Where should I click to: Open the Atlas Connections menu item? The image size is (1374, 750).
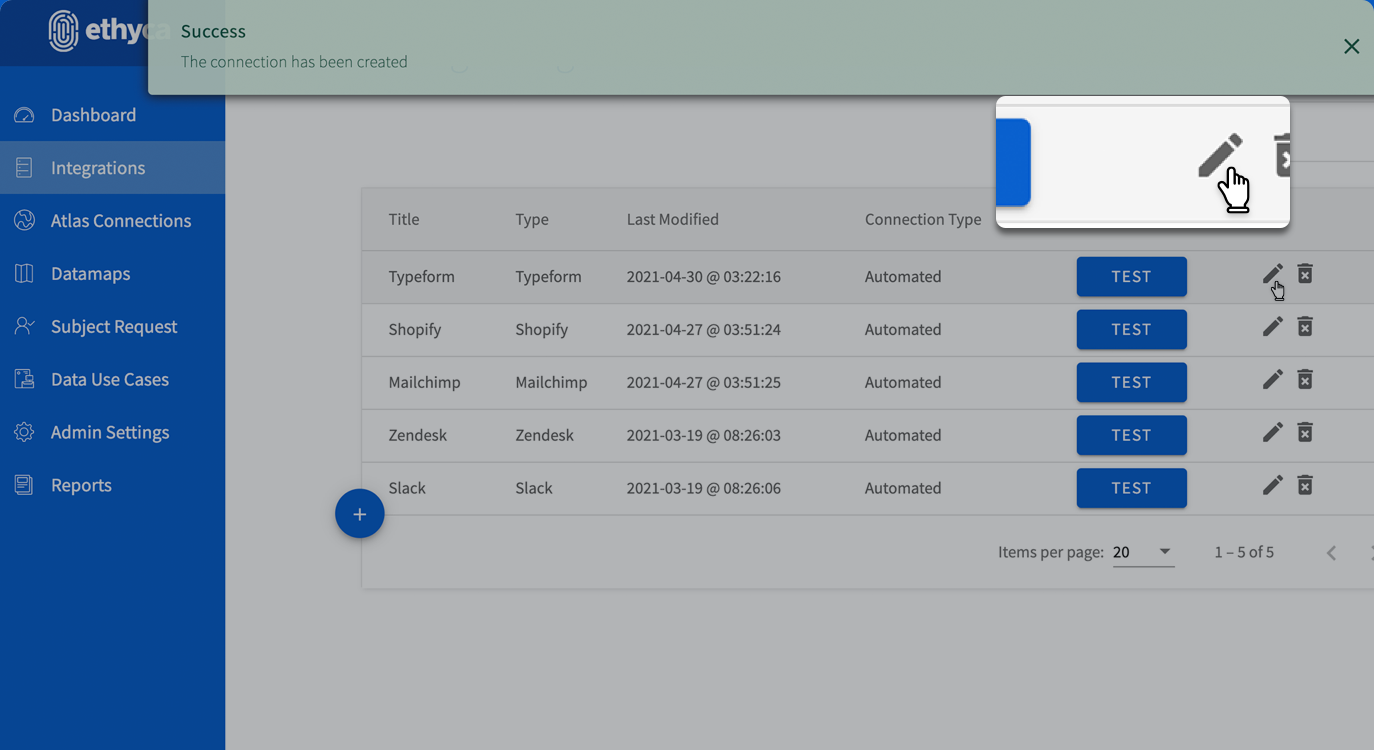(112, 221)
